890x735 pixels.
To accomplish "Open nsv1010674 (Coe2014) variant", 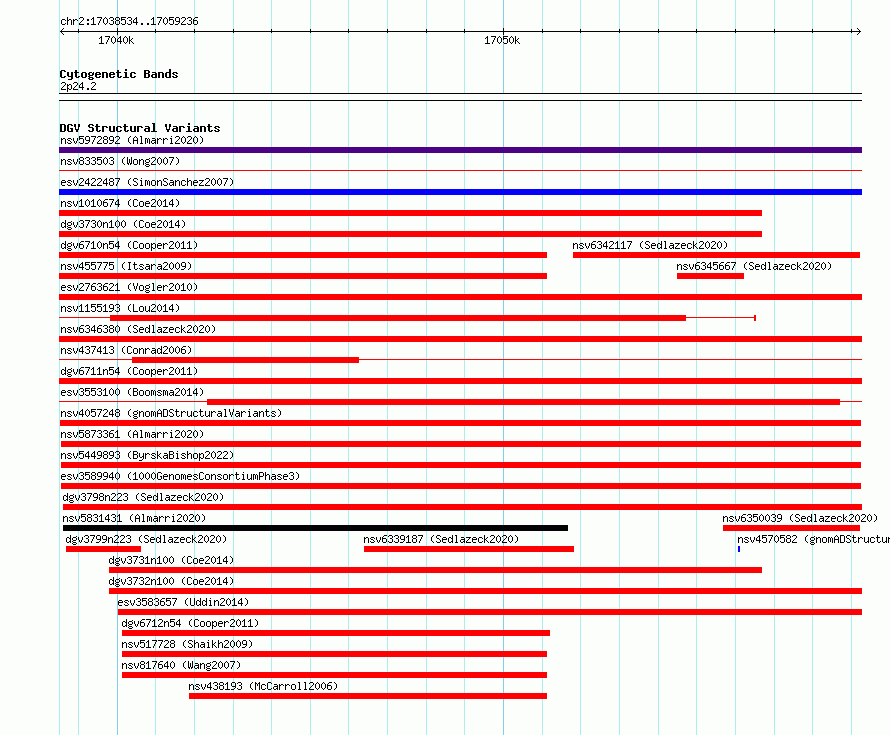I will [120, 203].
